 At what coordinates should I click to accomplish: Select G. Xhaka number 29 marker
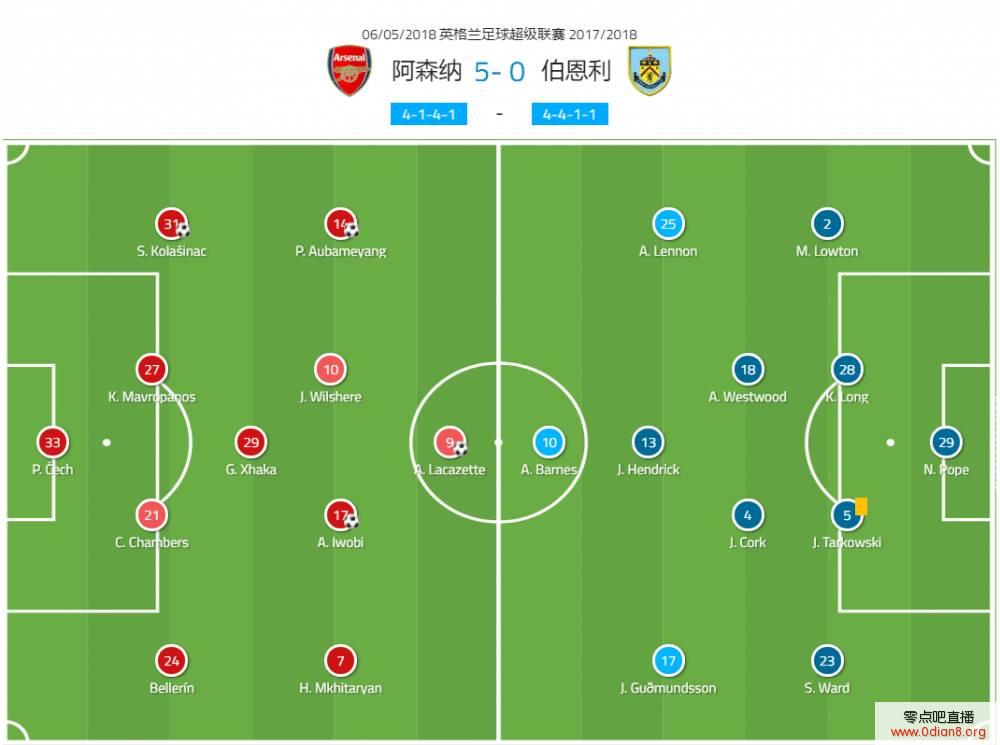(x=251, y=442)
